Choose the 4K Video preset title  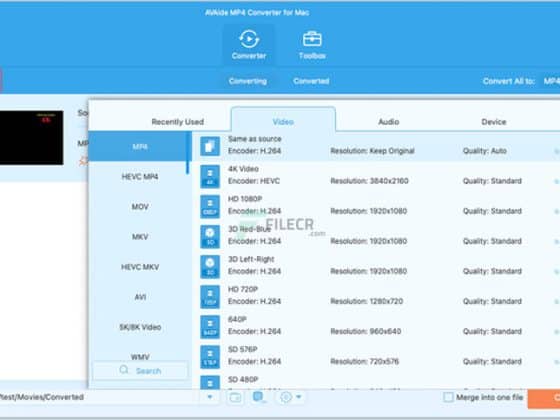243,169
